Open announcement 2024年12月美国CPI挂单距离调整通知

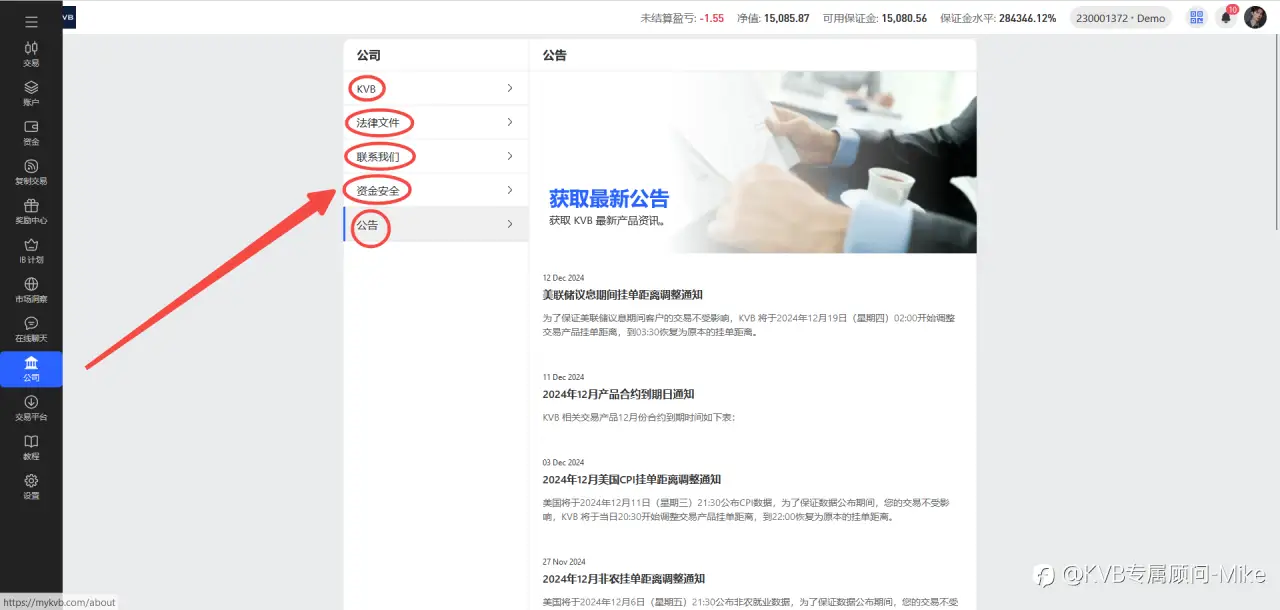click(x=631, y=480)
